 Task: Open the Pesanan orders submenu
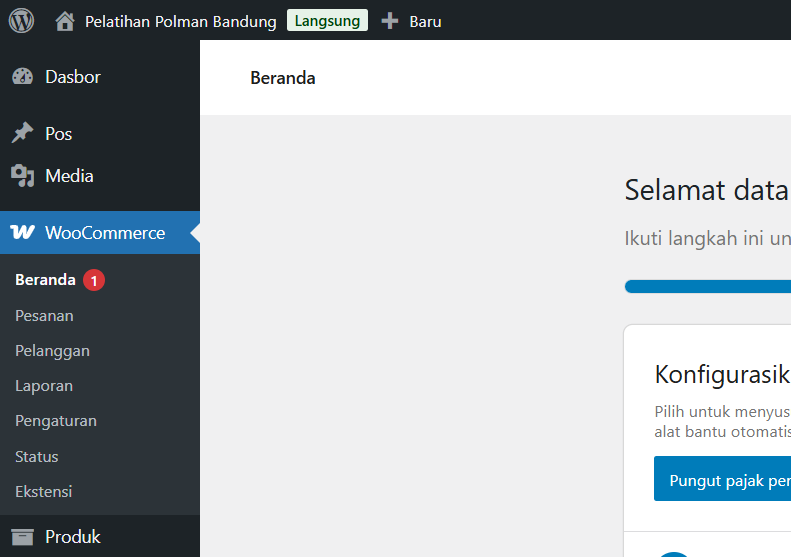point(44,316)
